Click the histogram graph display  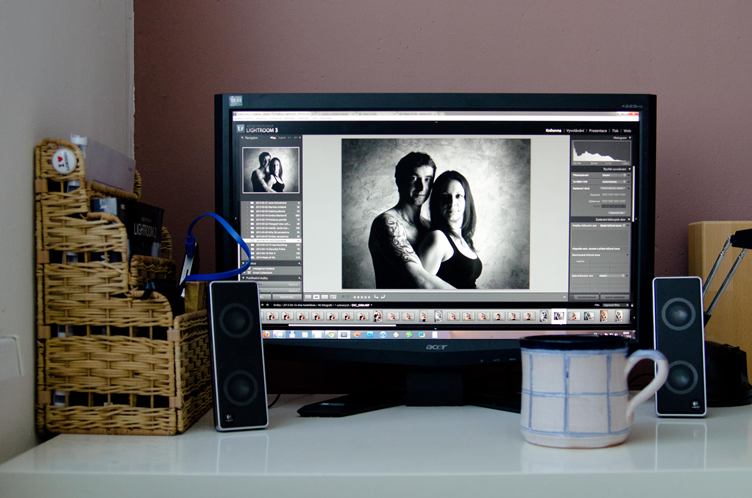[600, 153]
